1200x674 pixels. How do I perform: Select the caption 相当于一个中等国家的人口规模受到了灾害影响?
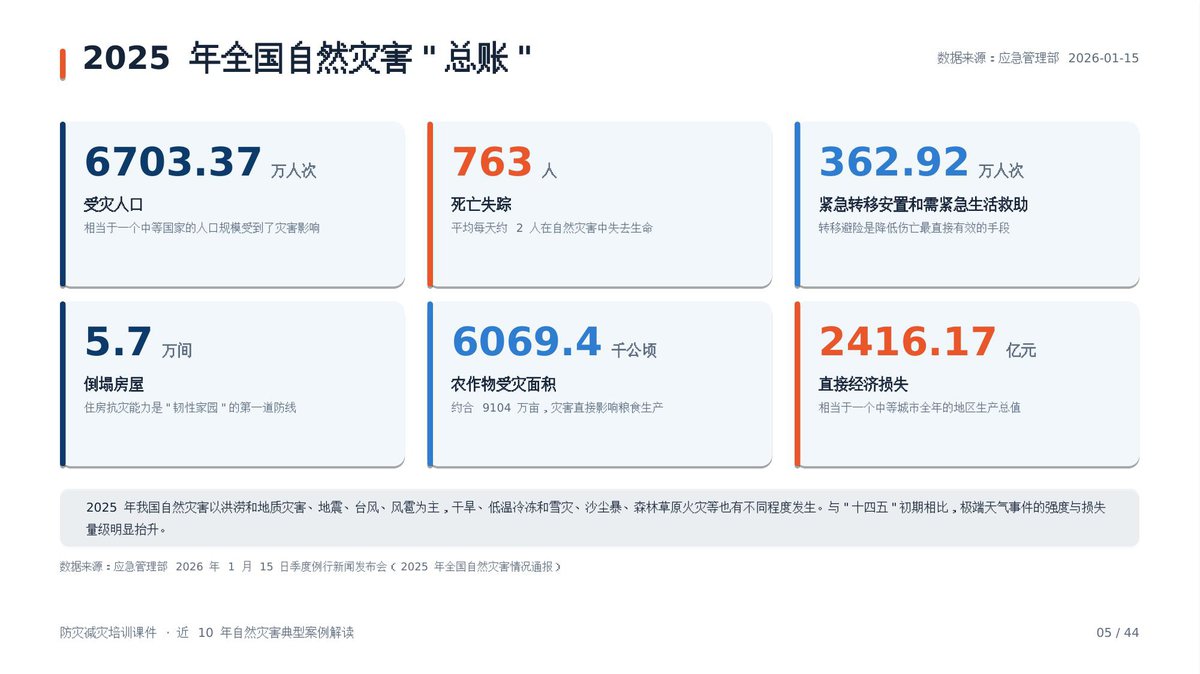pyautogui.click(x=202, y=228)
